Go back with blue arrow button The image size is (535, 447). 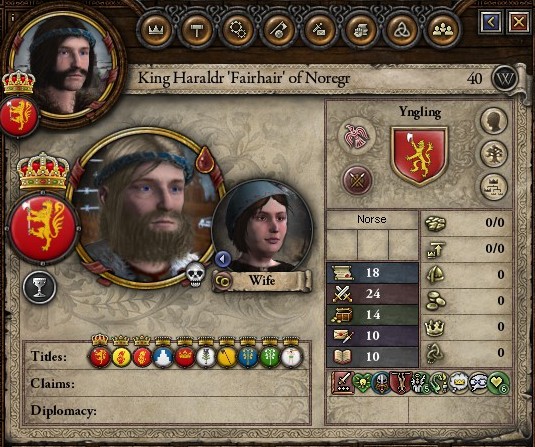coord(490,22)
